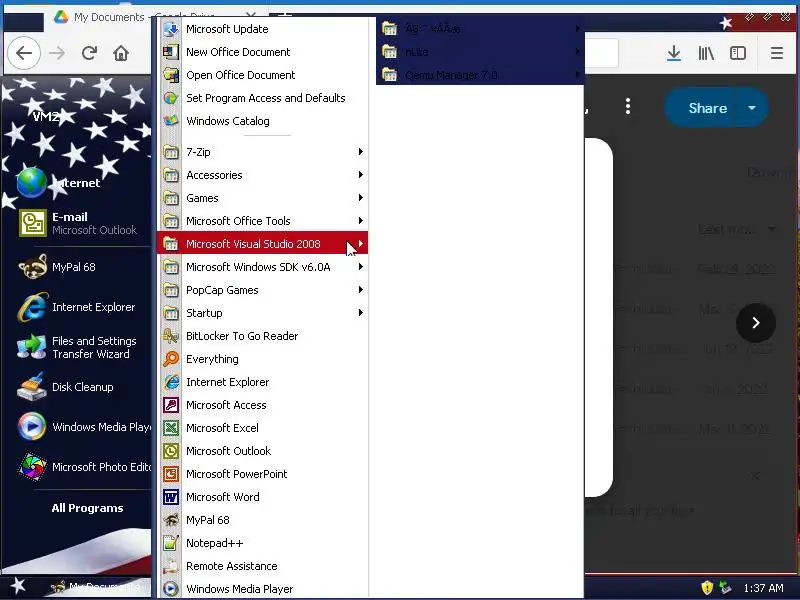
Task: Launch Microsoft Word
Action: [x=262, y=496]
